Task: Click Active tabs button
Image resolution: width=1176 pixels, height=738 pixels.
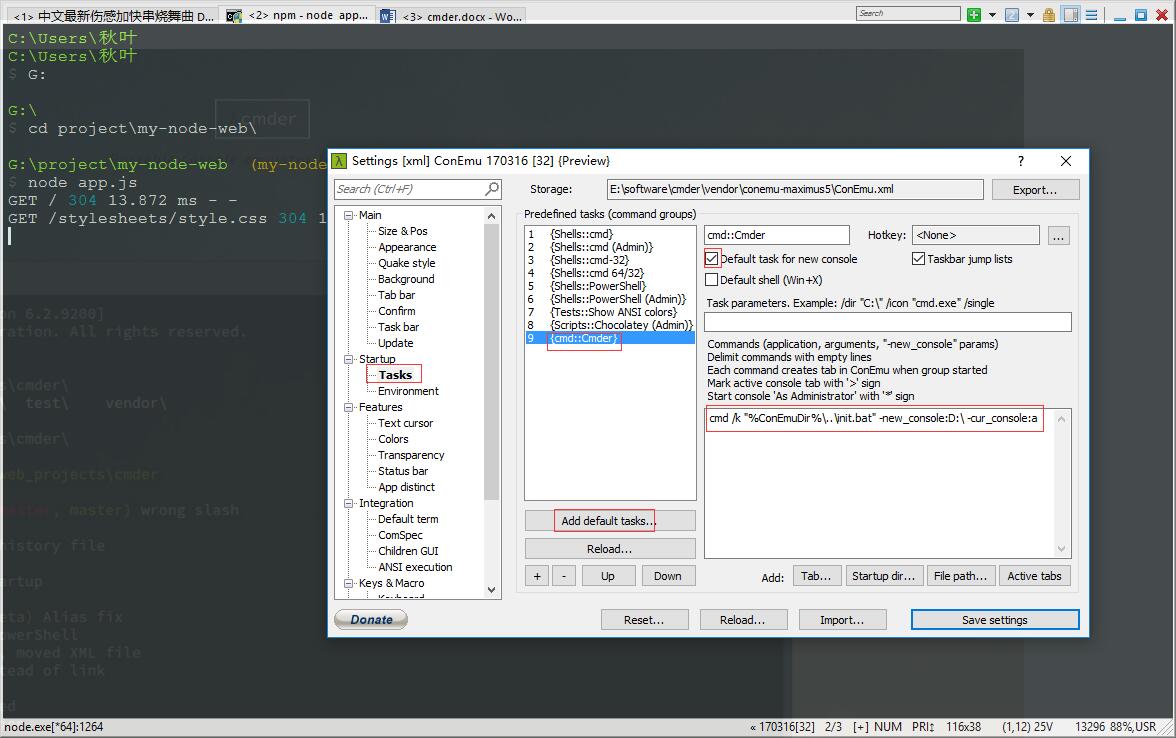Action: click(1035, 576)
